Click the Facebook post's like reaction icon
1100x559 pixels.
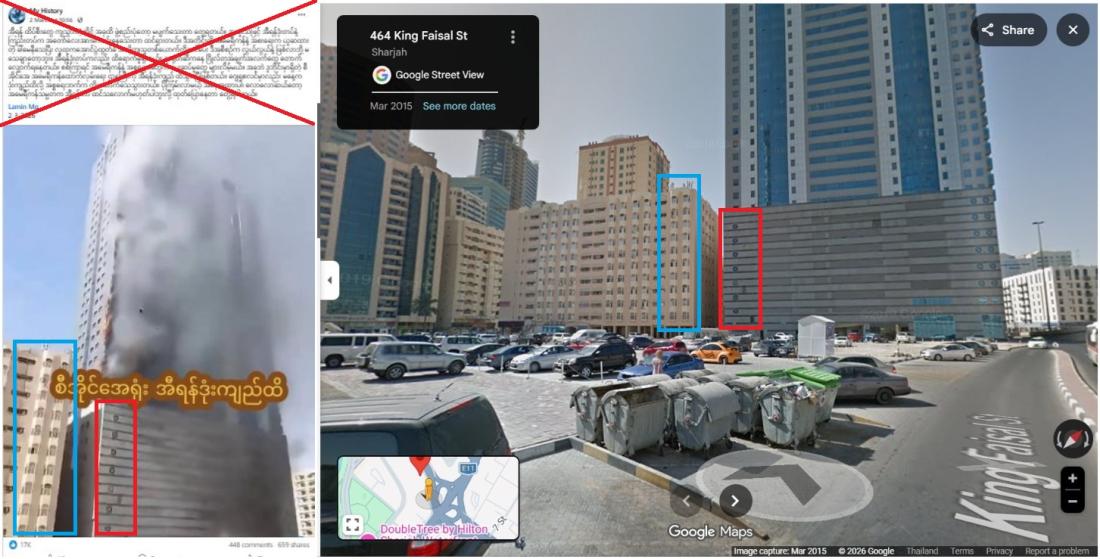(x=12, y=545)
